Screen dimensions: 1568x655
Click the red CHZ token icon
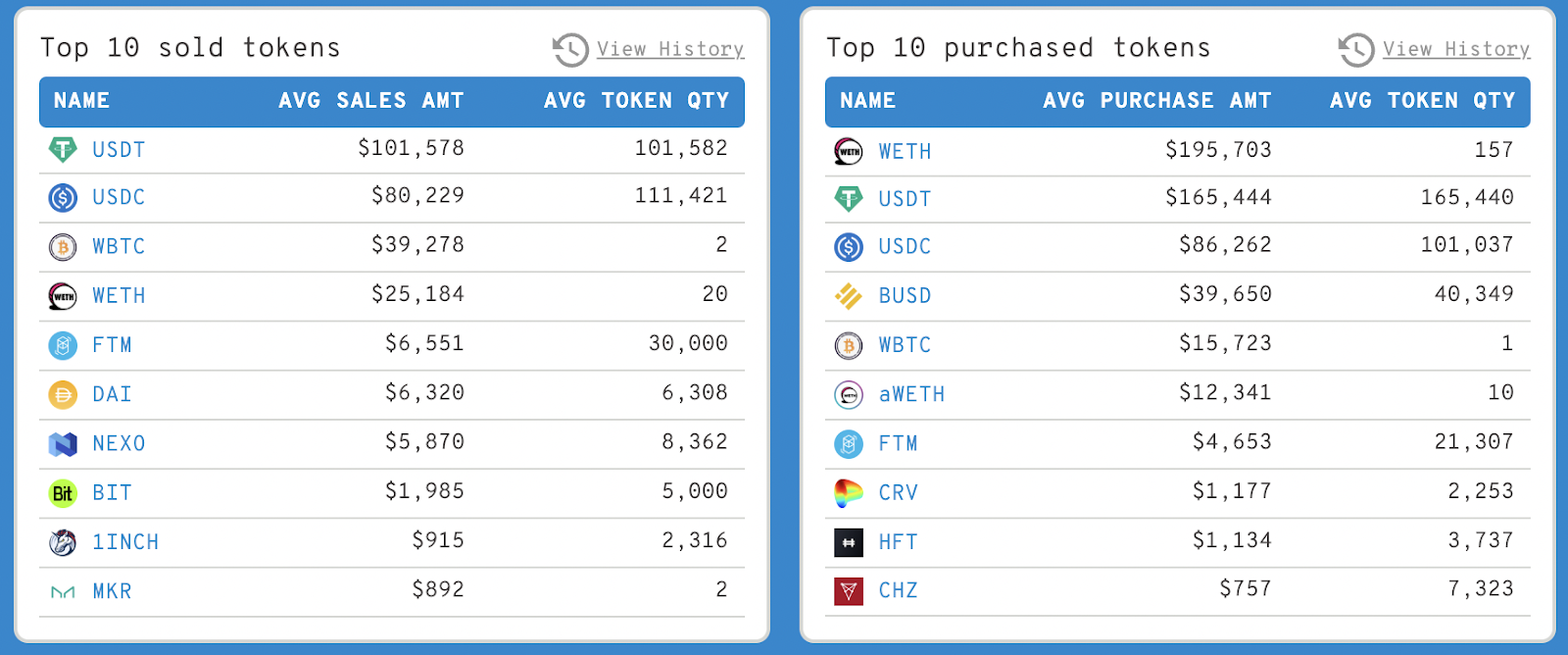(849, 591)
